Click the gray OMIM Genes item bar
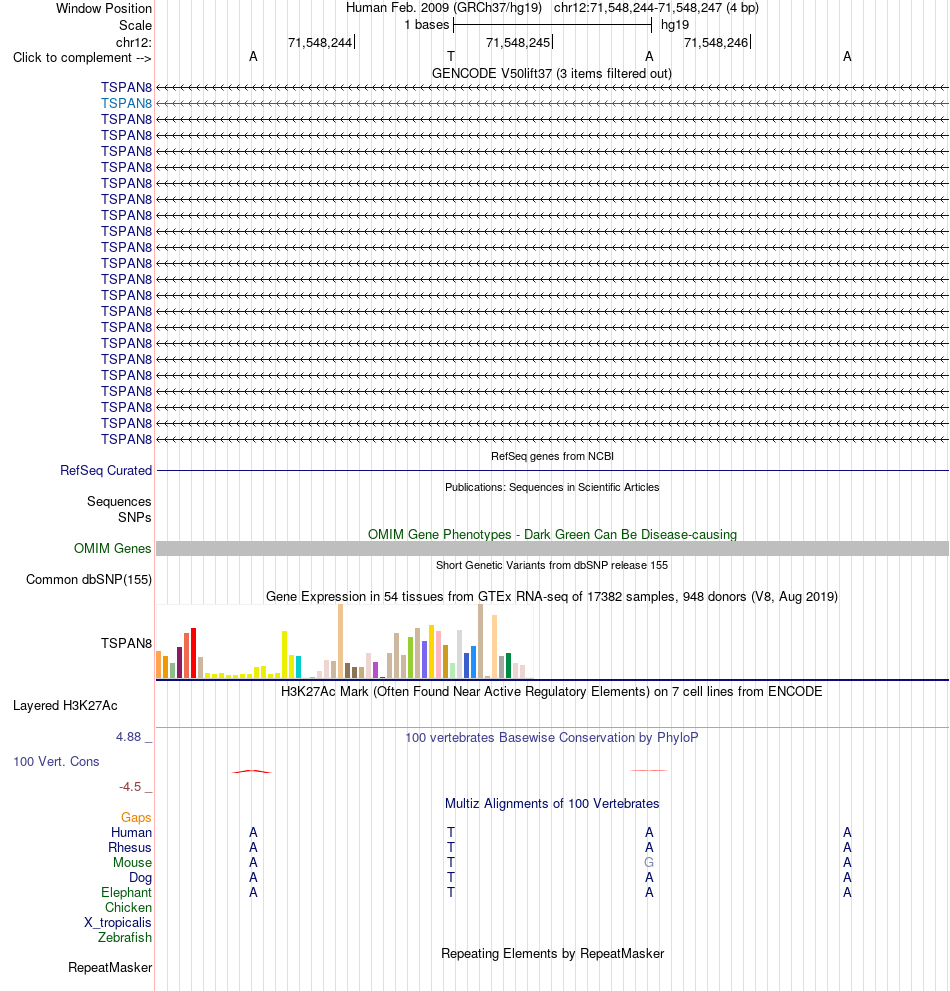Viewport: 950px width, 991px height. 552,549
